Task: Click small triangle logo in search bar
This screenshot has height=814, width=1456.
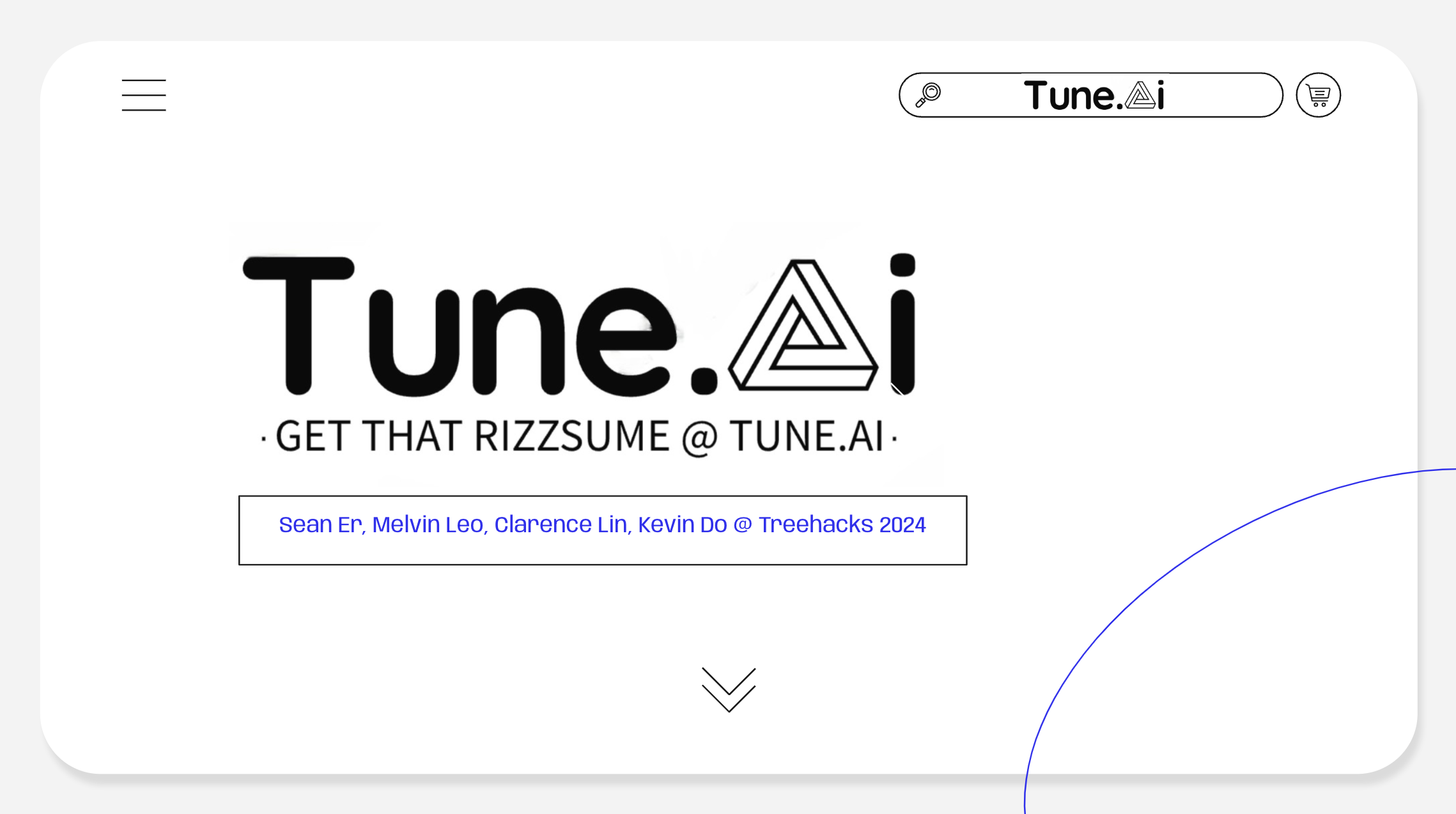Action: click(1140, 96)
